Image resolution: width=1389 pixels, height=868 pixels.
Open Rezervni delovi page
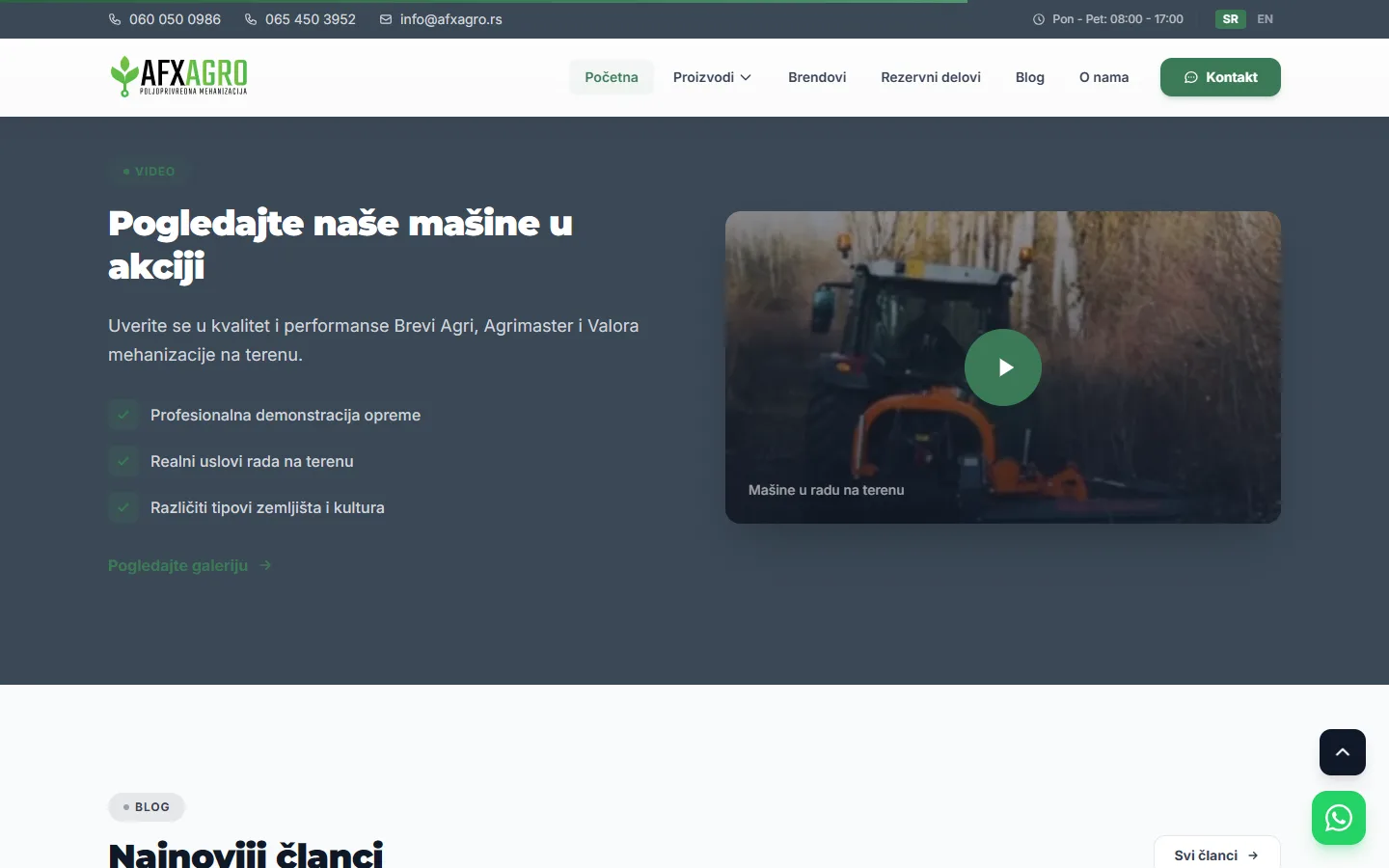tap(931, 77)
